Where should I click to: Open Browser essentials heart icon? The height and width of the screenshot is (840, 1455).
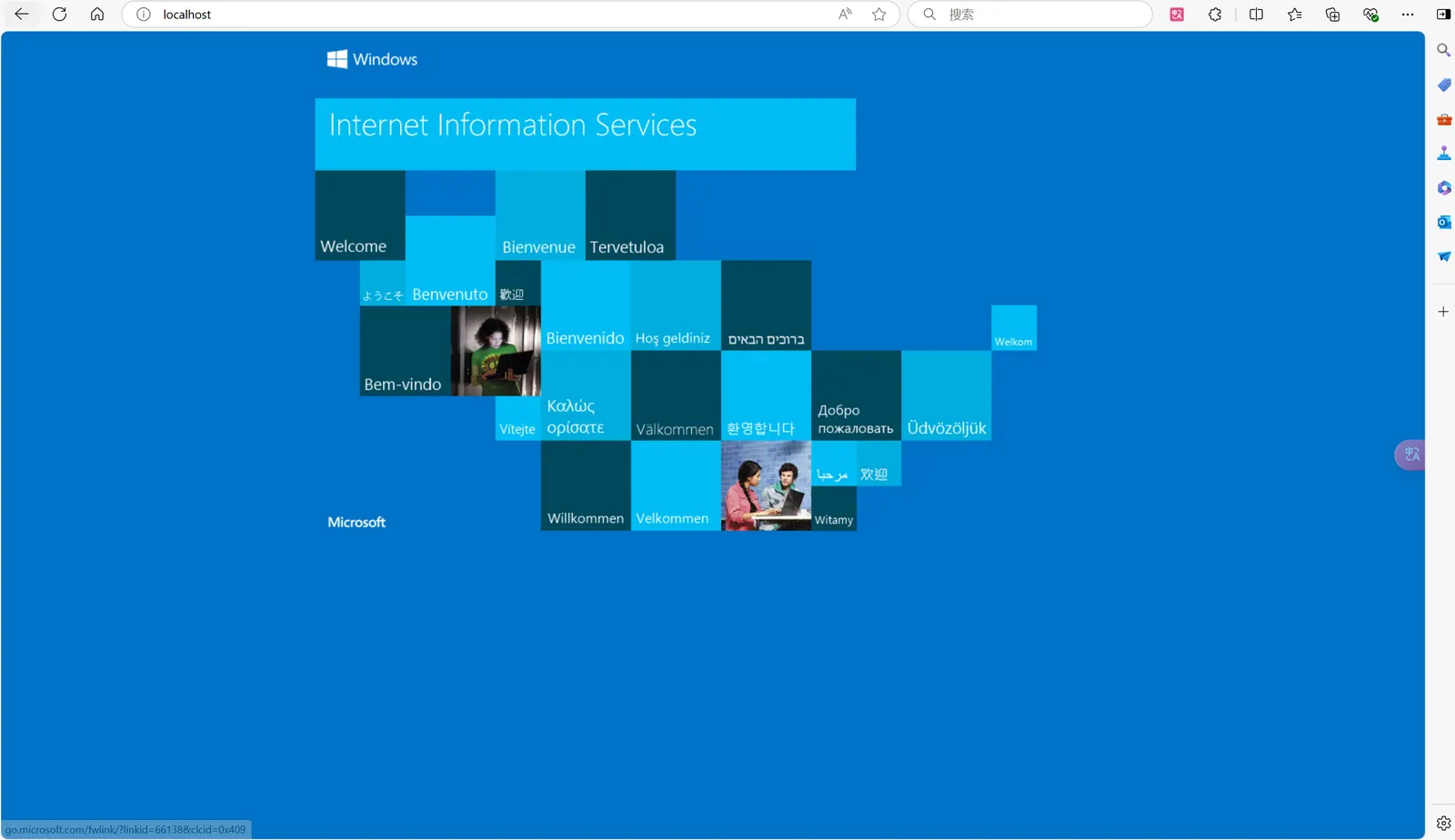coord(1370,15)
